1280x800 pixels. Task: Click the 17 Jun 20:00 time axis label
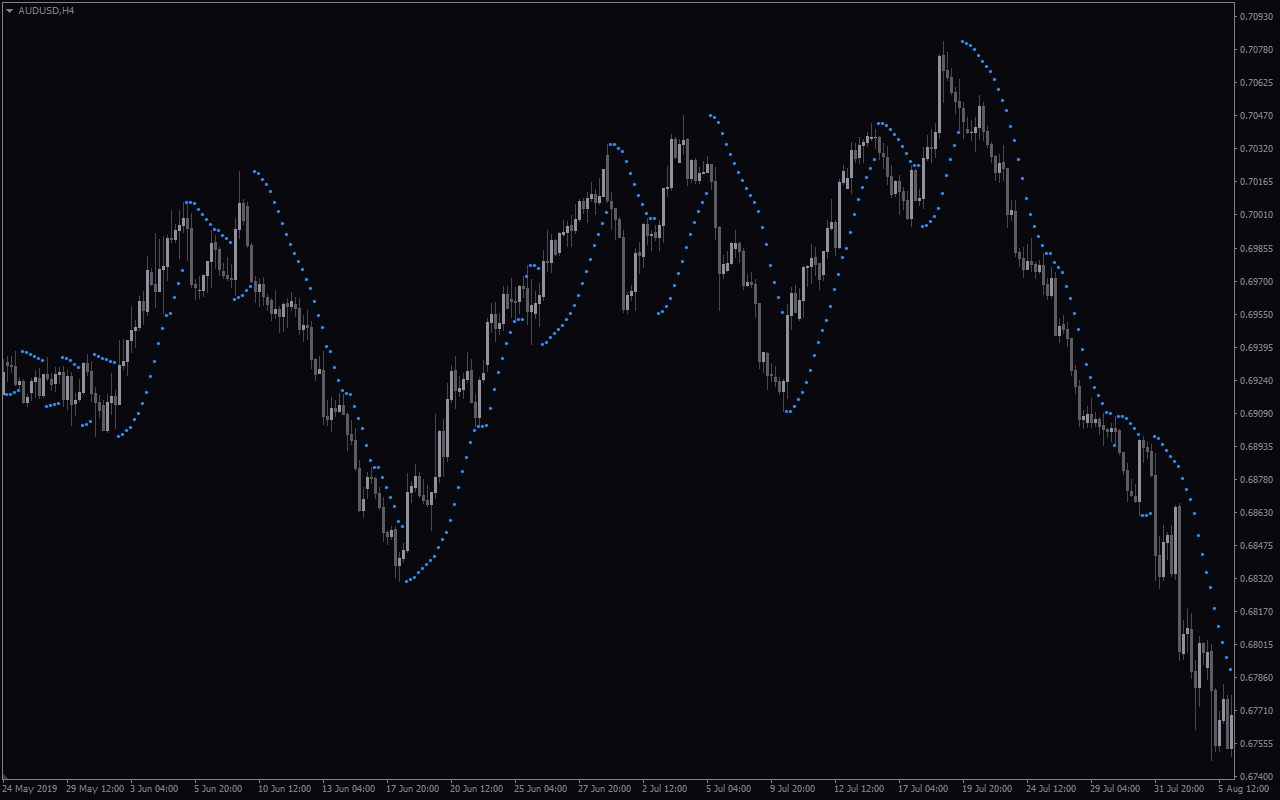pyautogui.click(x=412, y=789)
